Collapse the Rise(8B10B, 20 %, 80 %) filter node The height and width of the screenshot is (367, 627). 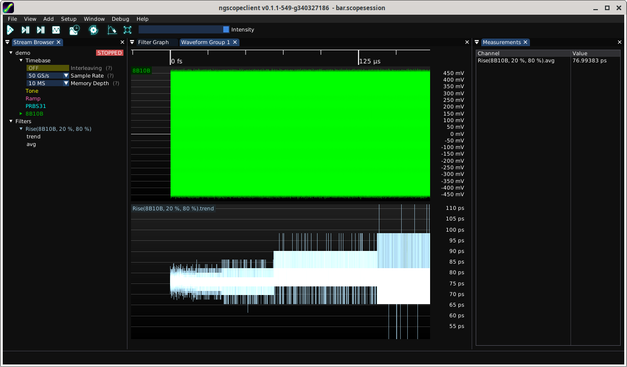(x=21, y=129)
